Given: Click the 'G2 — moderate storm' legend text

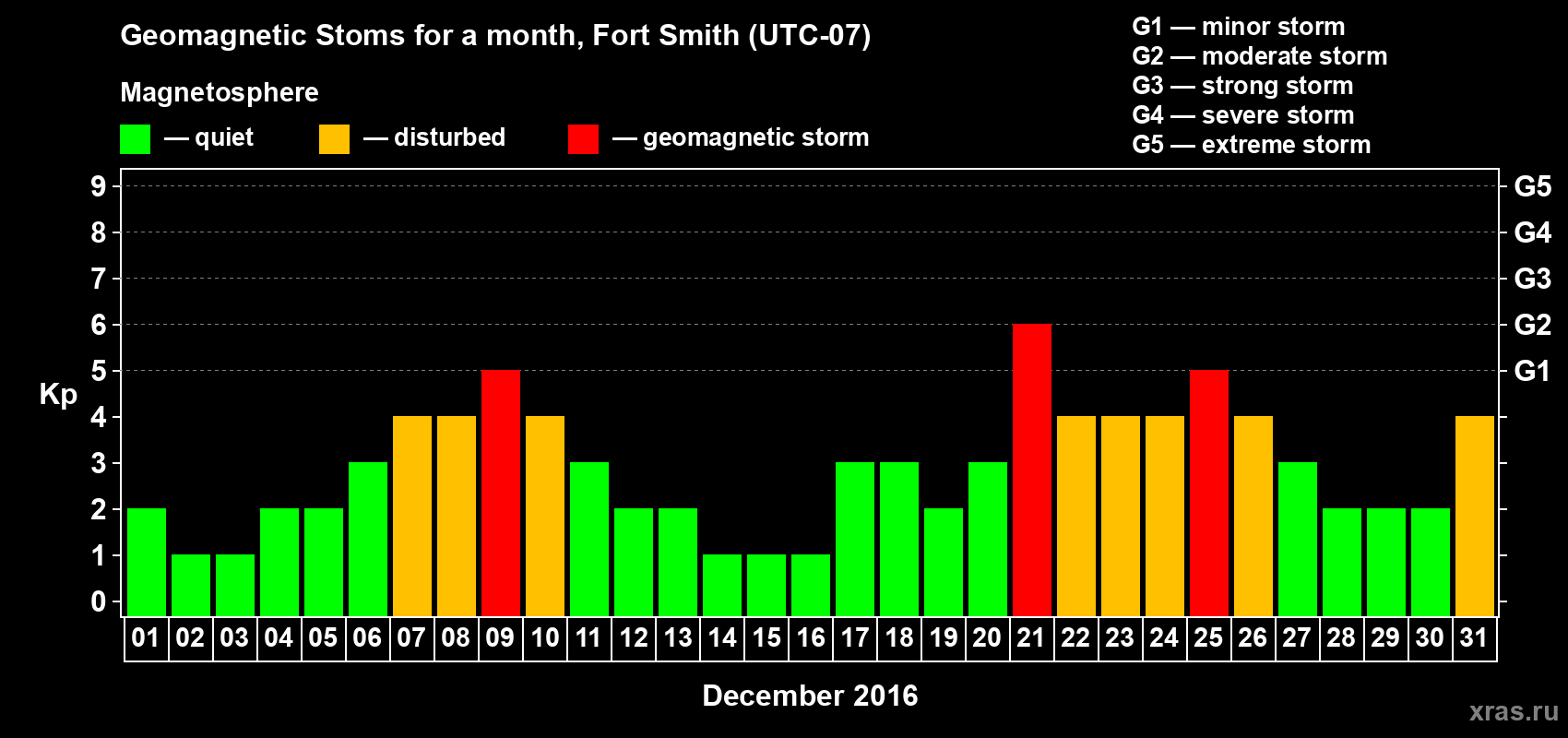Looking at the screenshot, I should click(x=1260, y=56).
